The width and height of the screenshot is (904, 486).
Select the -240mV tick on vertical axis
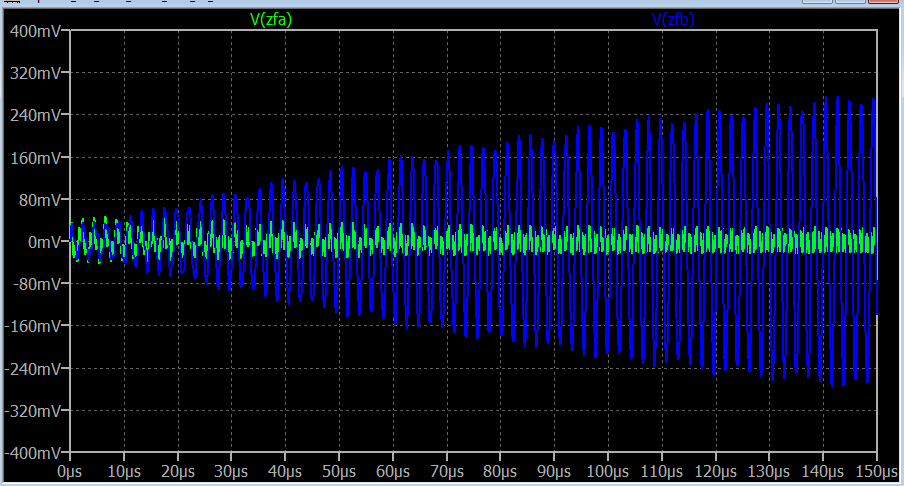click(x=35, y=368)
